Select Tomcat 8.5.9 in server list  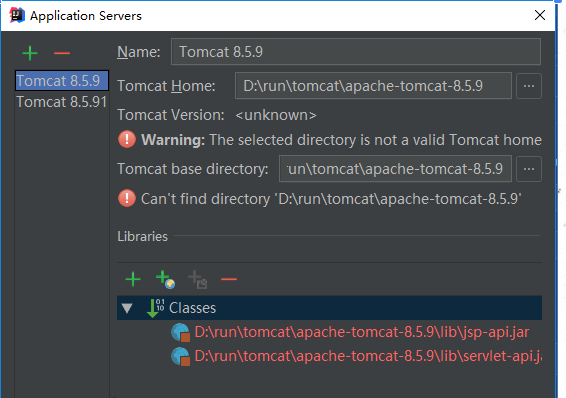point(62,80)
